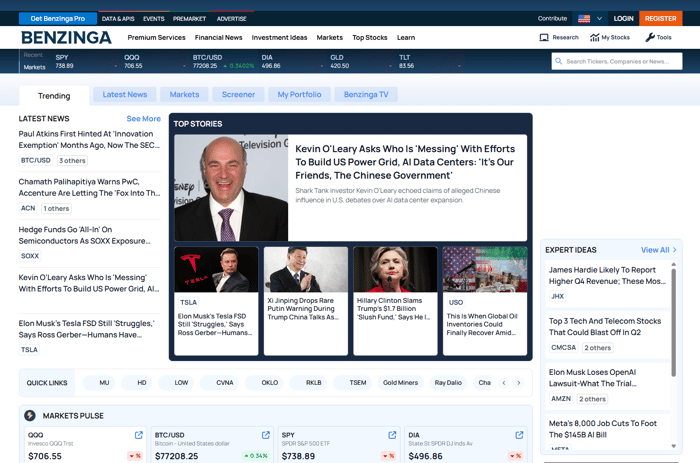Open James Hardie expert idea headline

(x=607, y=275)
